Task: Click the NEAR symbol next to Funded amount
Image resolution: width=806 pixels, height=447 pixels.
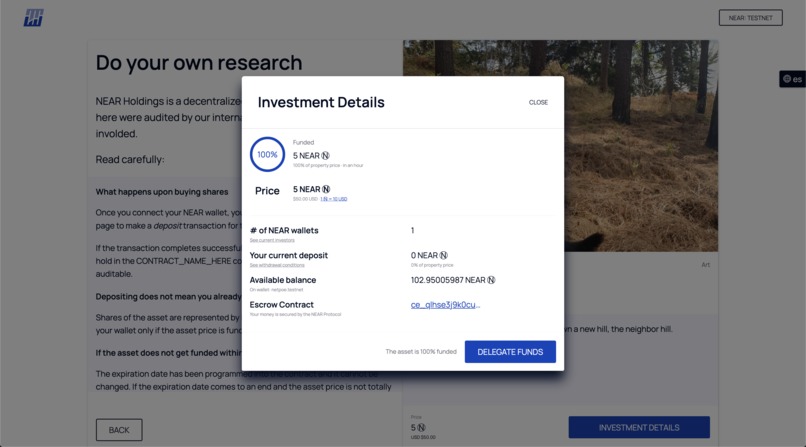Action: [325, 156]
